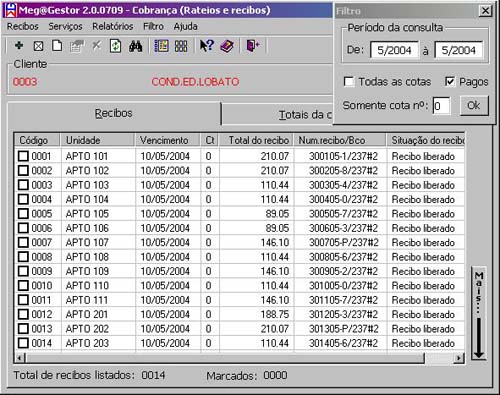Enable the Todas as cotas checkbox
This screenshot has width=500, height=395.
349,81
